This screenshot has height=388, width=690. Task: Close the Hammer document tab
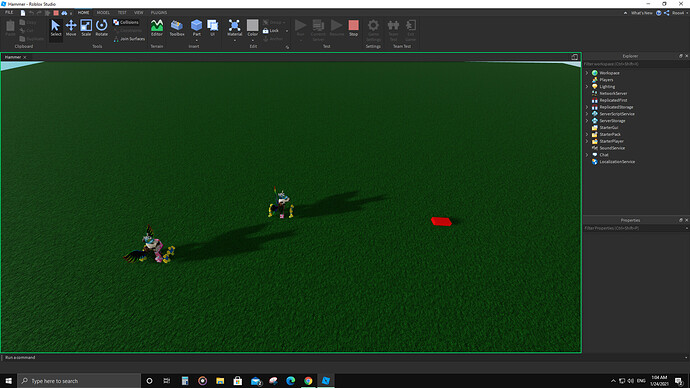pos(25,57)
